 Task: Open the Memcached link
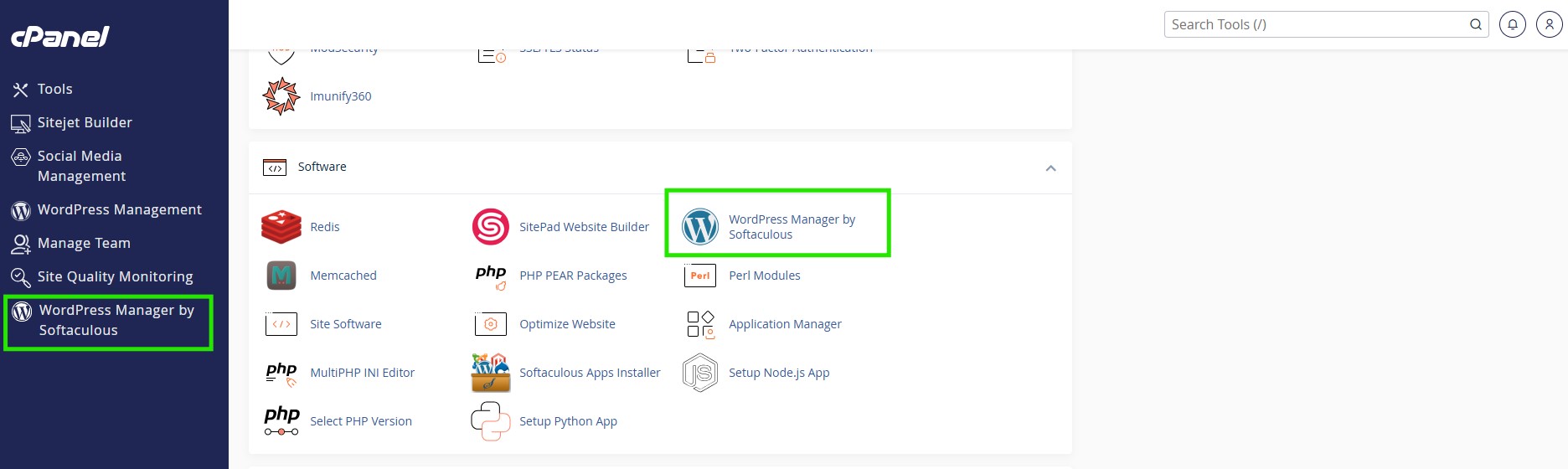pos(343,276)
